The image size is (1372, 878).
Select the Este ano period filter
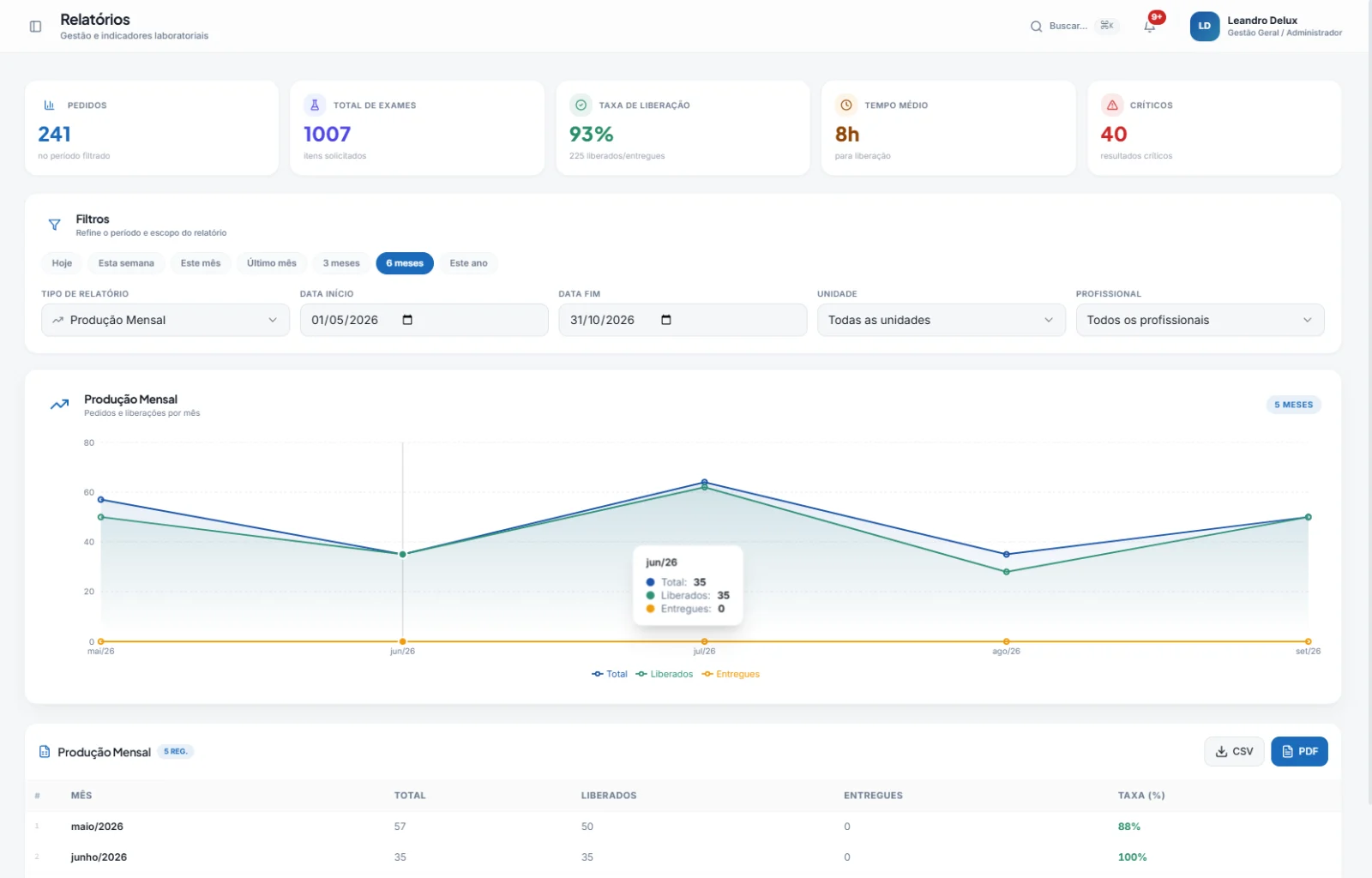468,263
